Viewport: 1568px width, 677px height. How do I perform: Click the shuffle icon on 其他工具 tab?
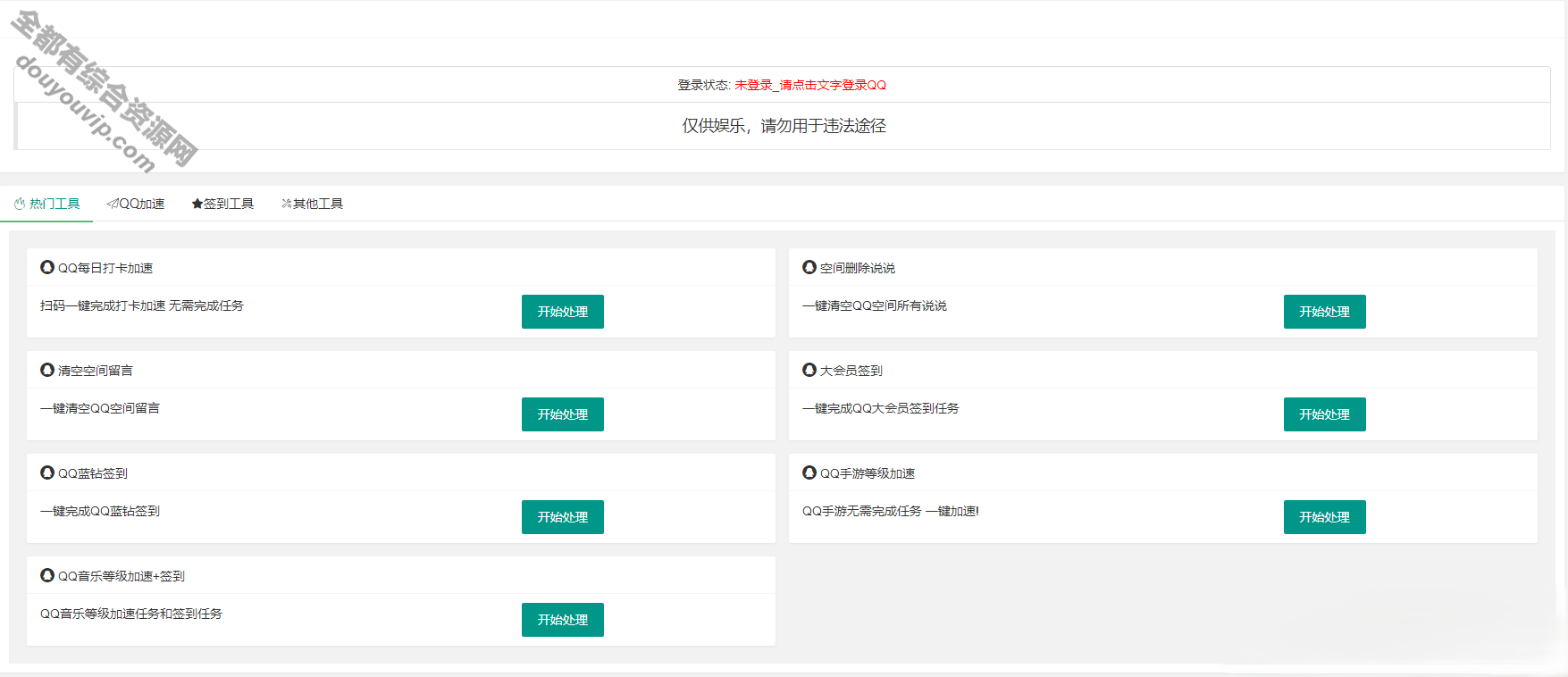pos(287,204)
